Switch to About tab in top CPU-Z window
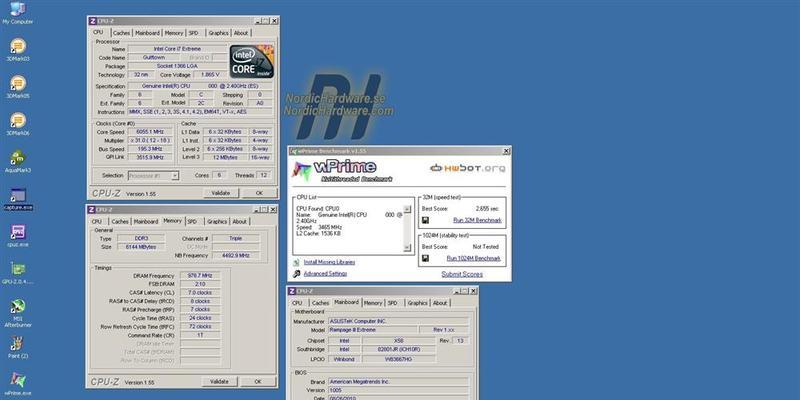The height and width of the screenshot is (400, 800). (x=241, y=33)
